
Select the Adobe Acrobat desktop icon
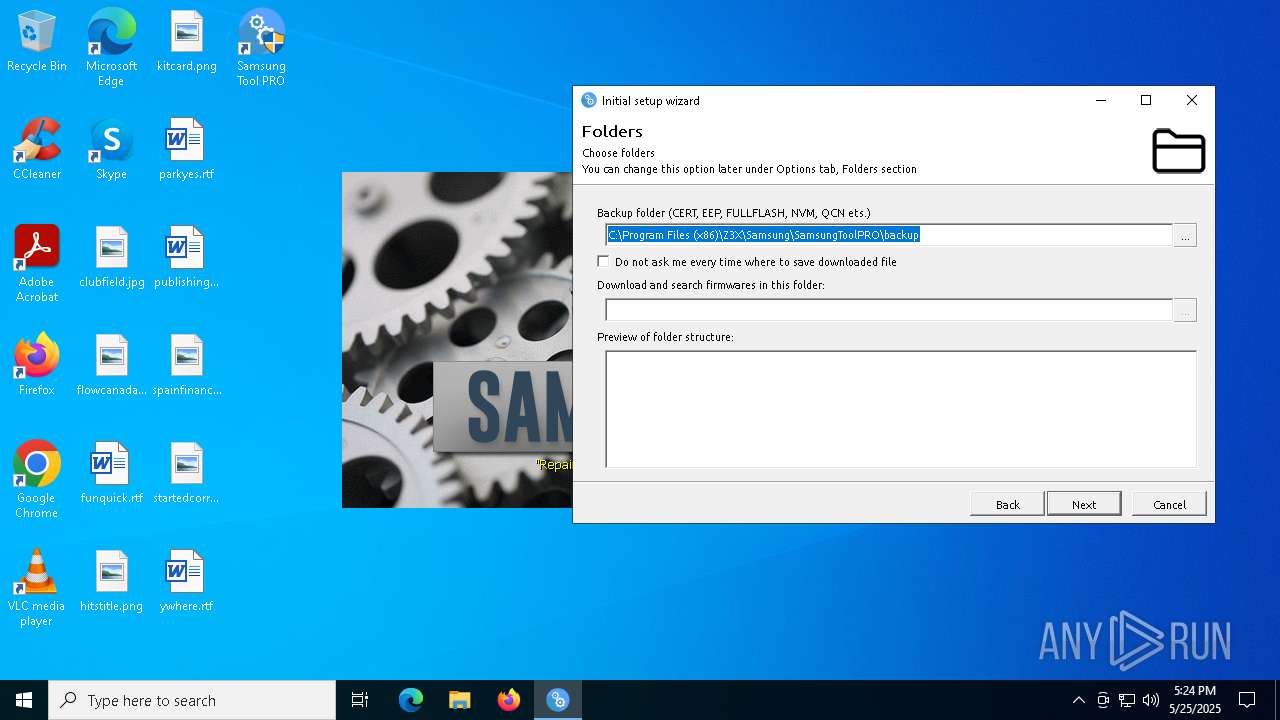click(37, 264)
